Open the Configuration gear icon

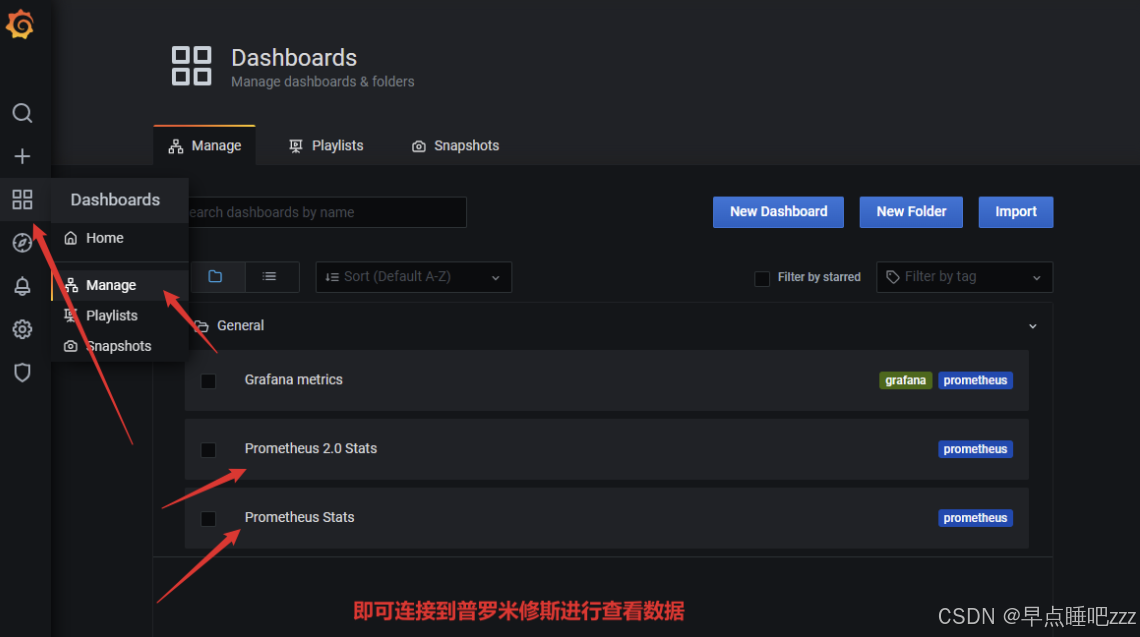(x=23, y=329)
